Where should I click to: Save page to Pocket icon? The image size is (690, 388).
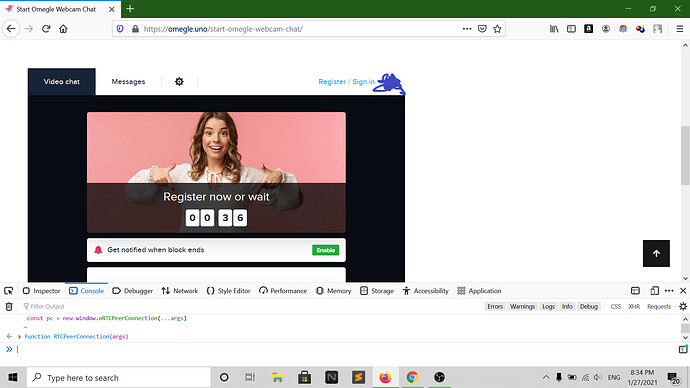[x=482, y=29]
